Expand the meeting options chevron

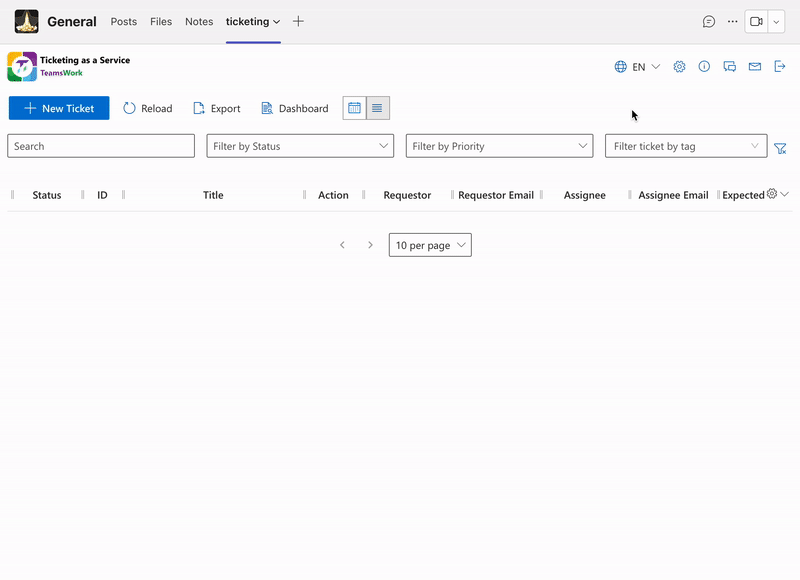click(776, 21)
